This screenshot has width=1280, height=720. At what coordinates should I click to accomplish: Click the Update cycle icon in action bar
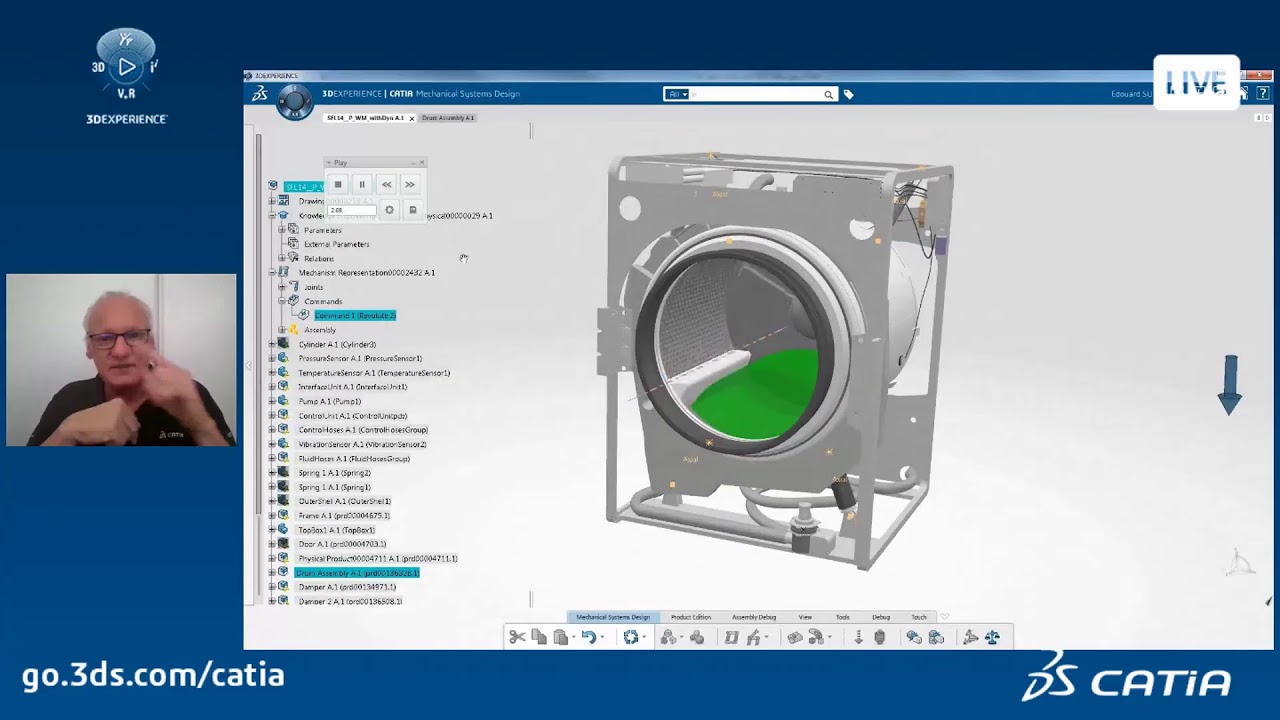pos(631,637)
